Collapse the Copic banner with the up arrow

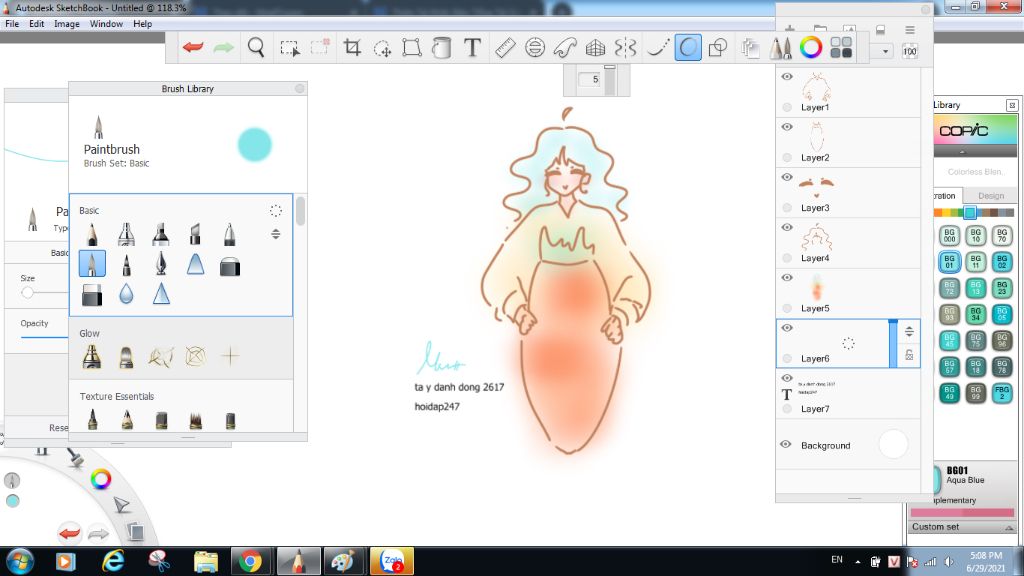click(x=961, y=152)
